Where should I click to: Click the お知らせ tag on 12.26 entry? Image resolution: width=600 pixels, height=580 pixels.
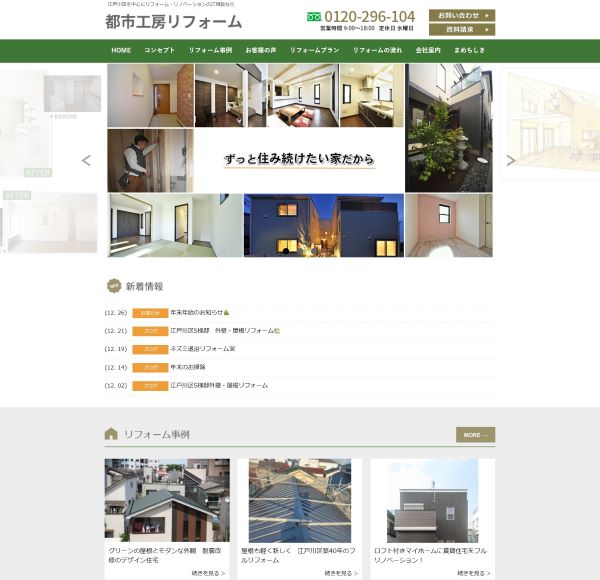pyautogui.click(x=150, y=313)
